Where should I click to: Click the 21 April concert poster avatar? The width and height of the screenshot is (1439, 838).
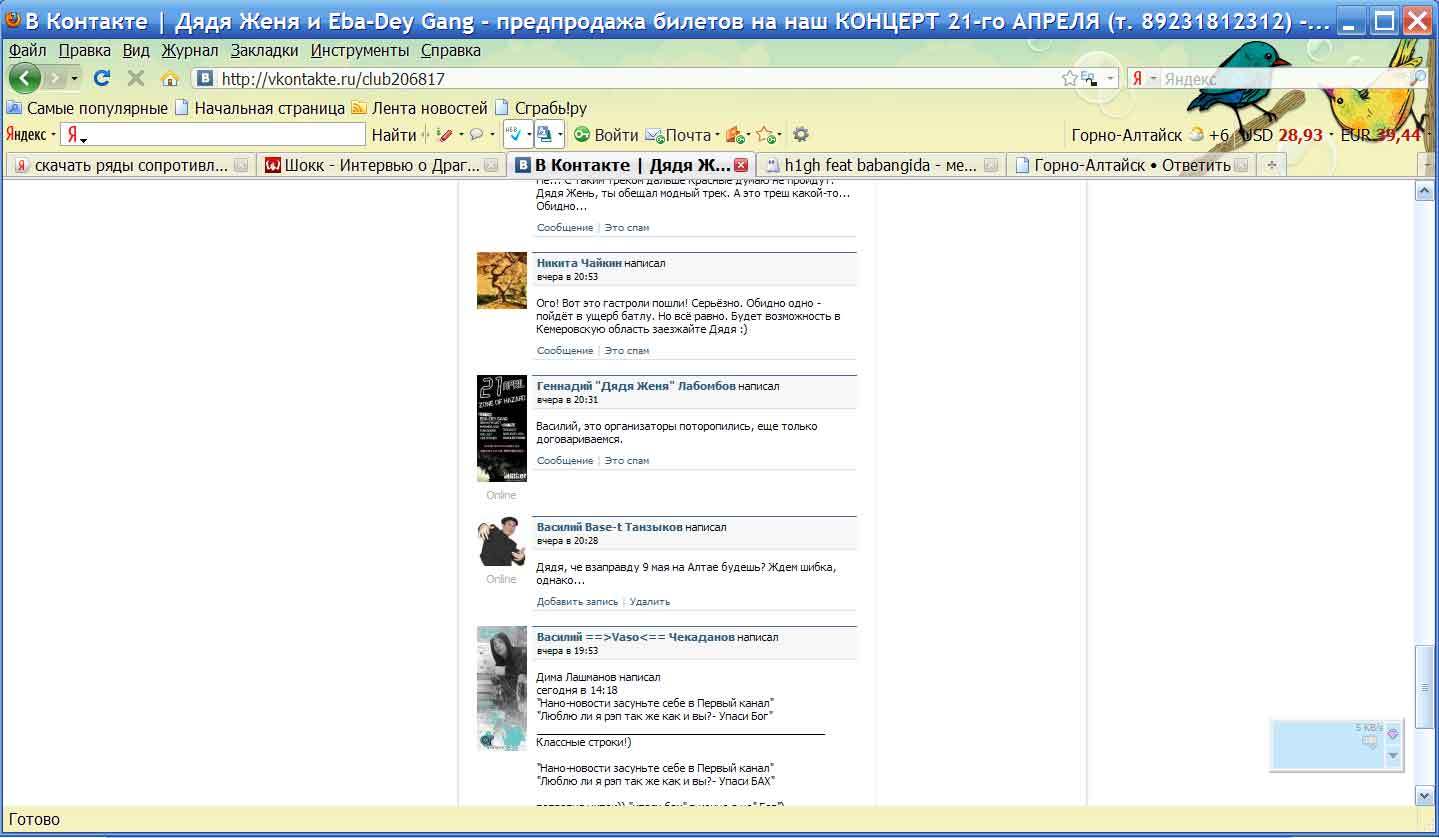click(x=502, y=428)
